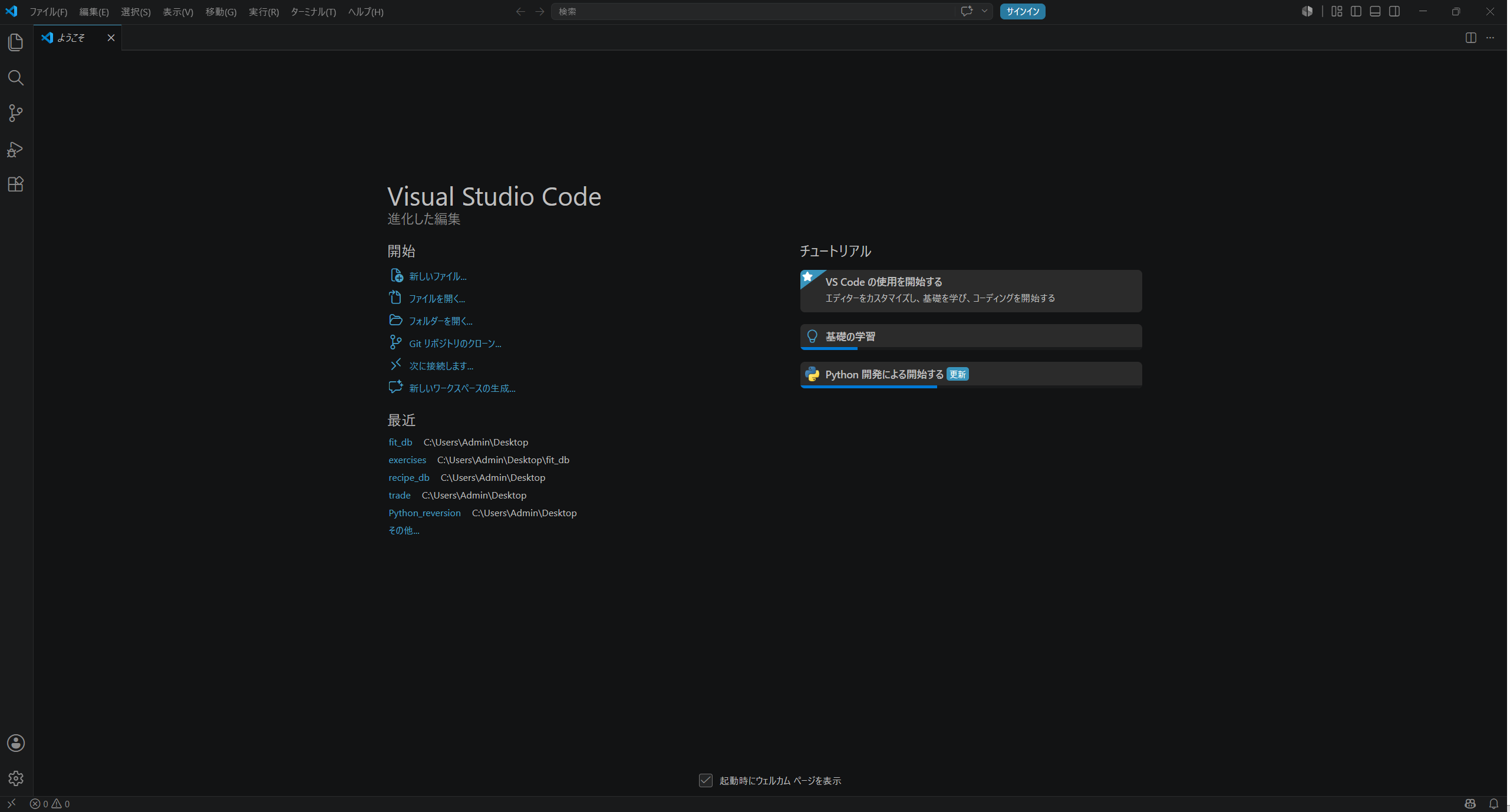Click the Copilot icon in title bar
Screen dimensions: 1510x812
[1307, 11]
